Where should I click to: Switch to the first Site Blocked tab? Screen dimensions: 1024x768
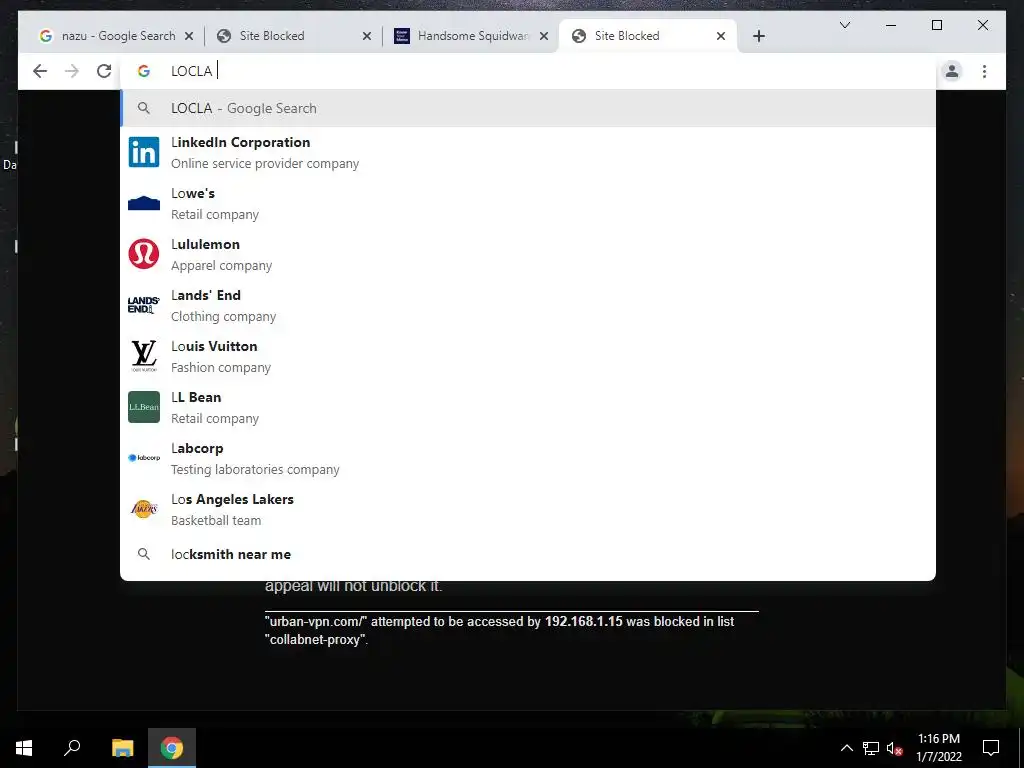pyautogui.click(x=291, y=36)
